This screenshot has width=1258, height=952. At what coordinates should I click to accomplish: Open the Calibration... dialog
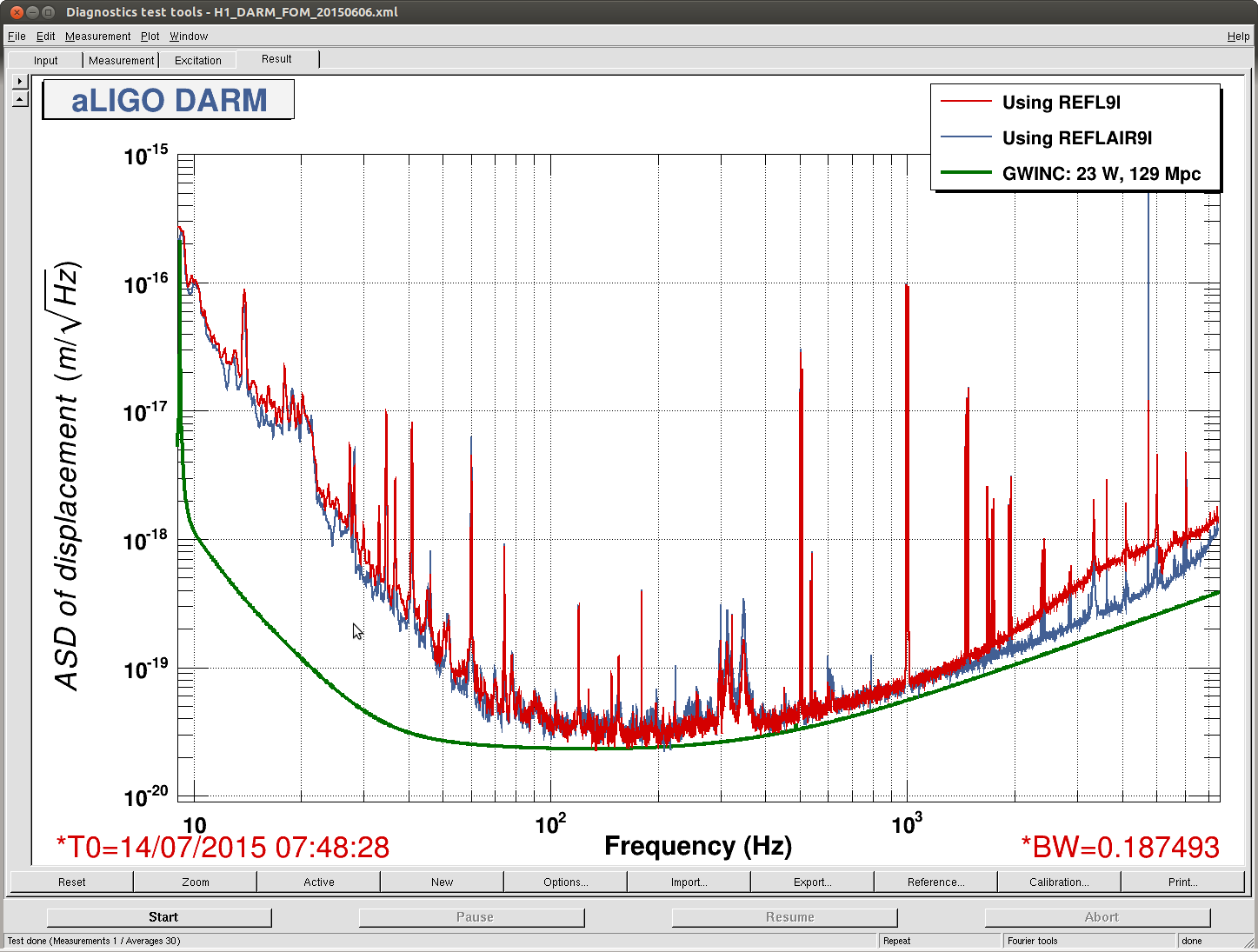pyautogui.click(x=1060, y=882)
